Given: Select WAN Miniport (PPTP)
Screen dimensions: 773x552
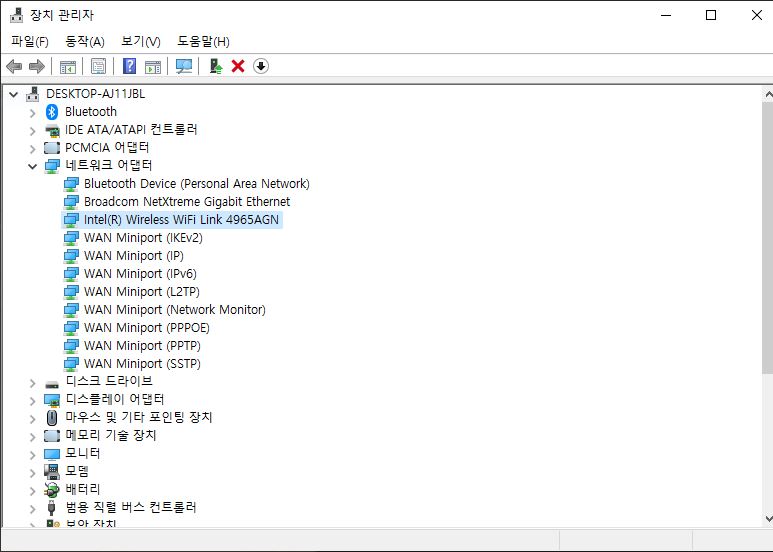Looking at the screenshot, I should (x=142, y=345).
